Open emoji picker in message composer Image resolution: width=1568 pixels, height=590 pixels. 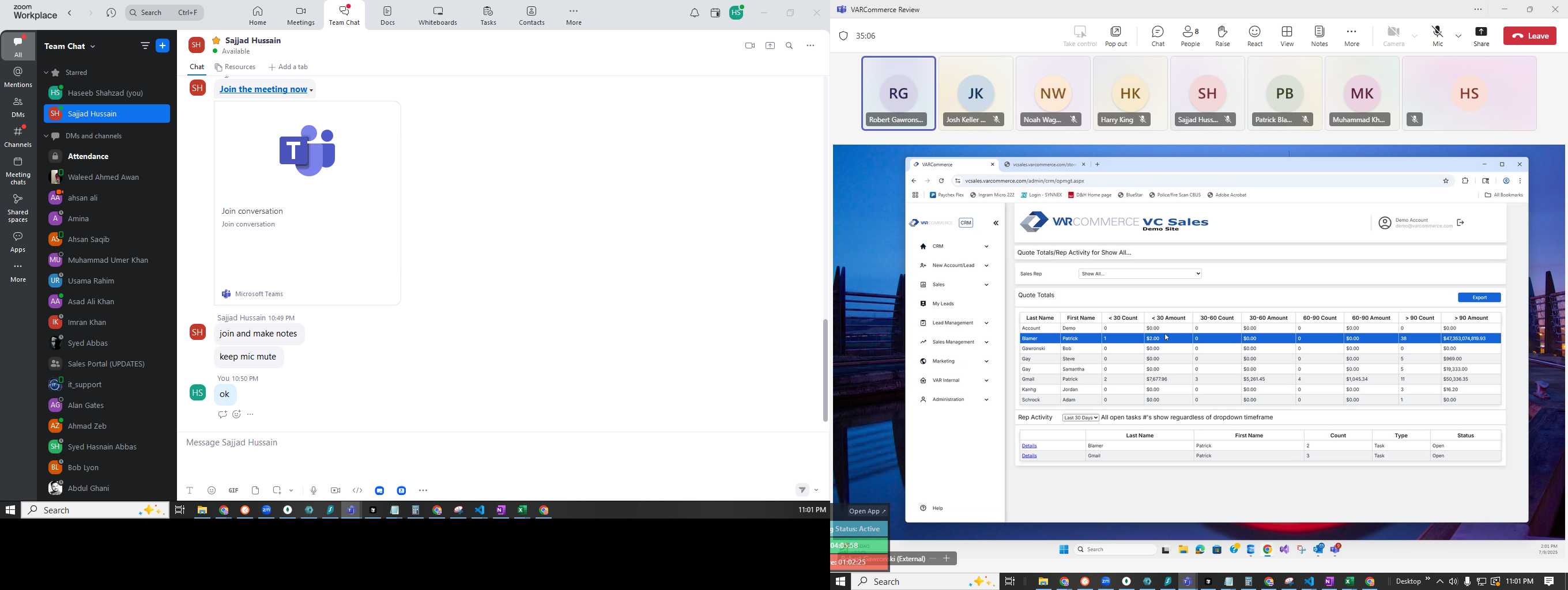[211, 490]
